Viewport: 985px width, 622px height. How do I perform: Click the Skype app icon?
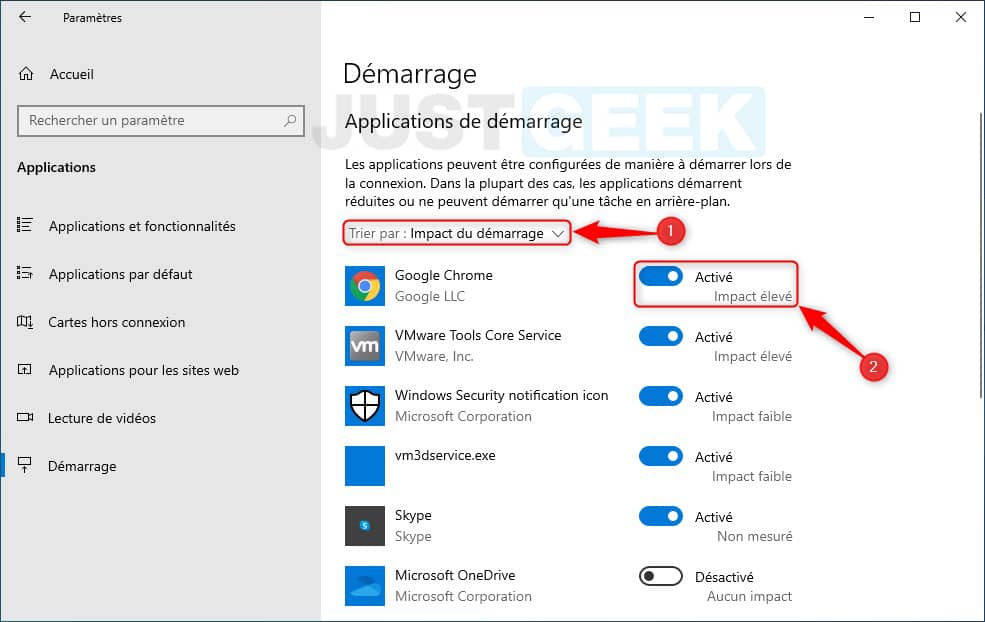(364, 526)
